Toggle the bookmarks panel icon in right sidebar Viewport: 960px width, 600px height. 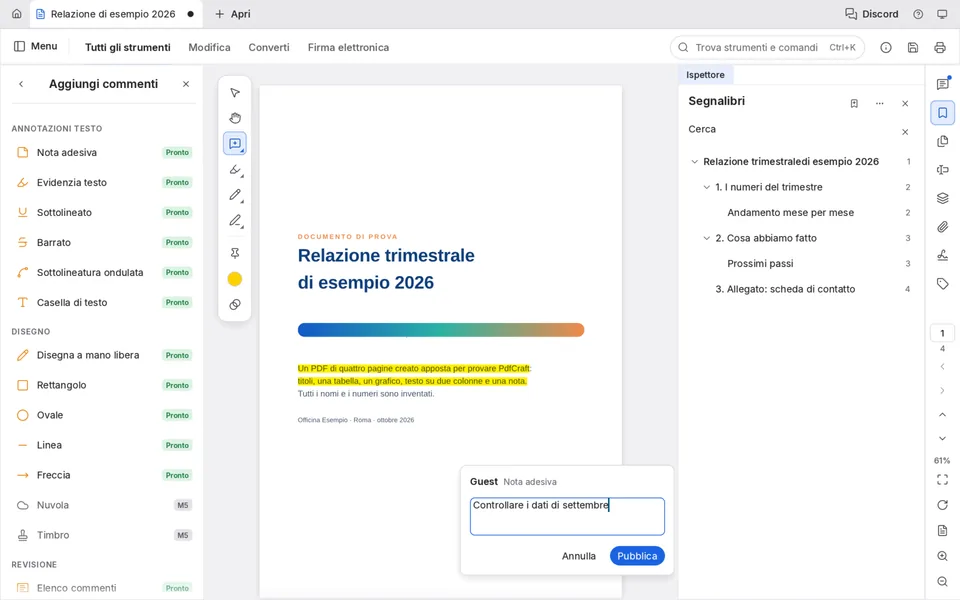pyautogui.click(x=942, y=113)
